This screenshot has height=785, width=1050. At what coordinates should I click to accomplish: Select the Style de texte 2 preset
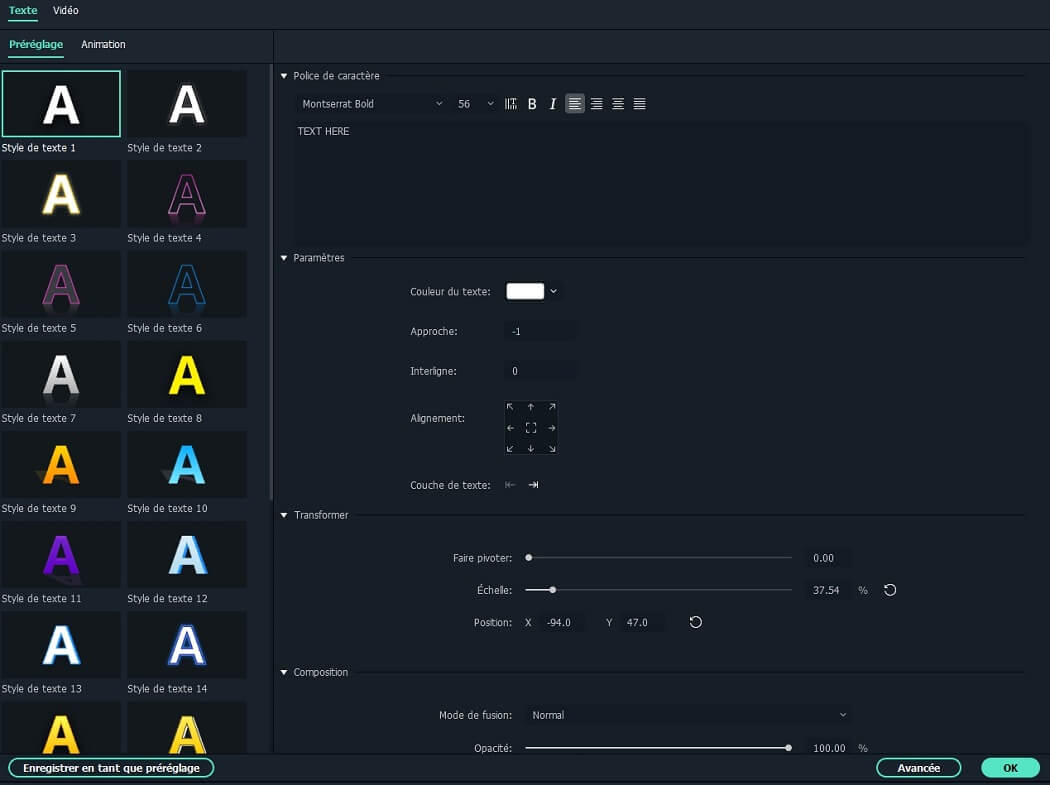tap(187, 104)
